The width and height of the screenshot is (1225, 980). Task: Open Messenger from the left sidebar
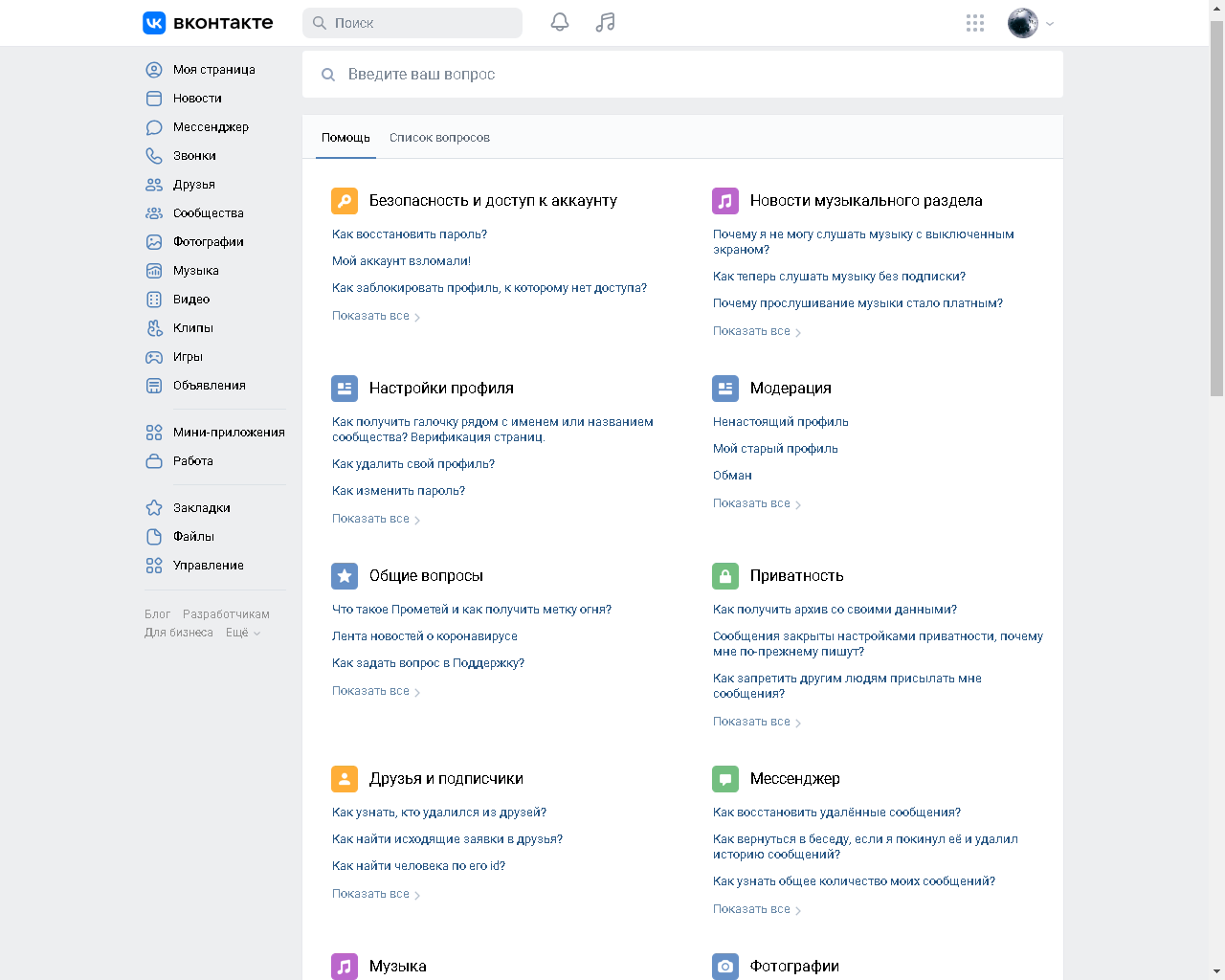tap(211, 127)
